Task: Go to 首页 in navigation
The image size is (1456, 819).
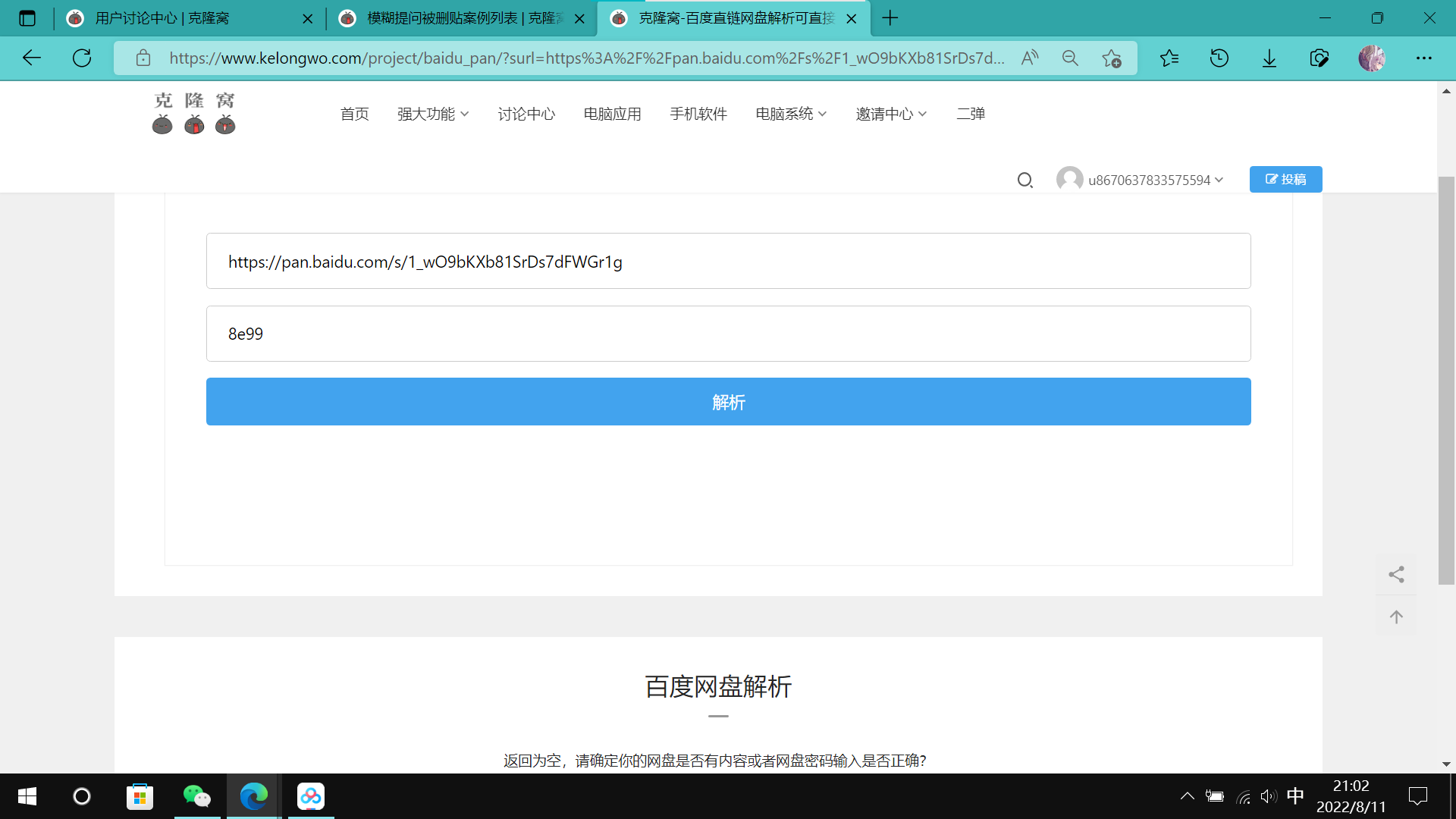Action: pos(355,114)
